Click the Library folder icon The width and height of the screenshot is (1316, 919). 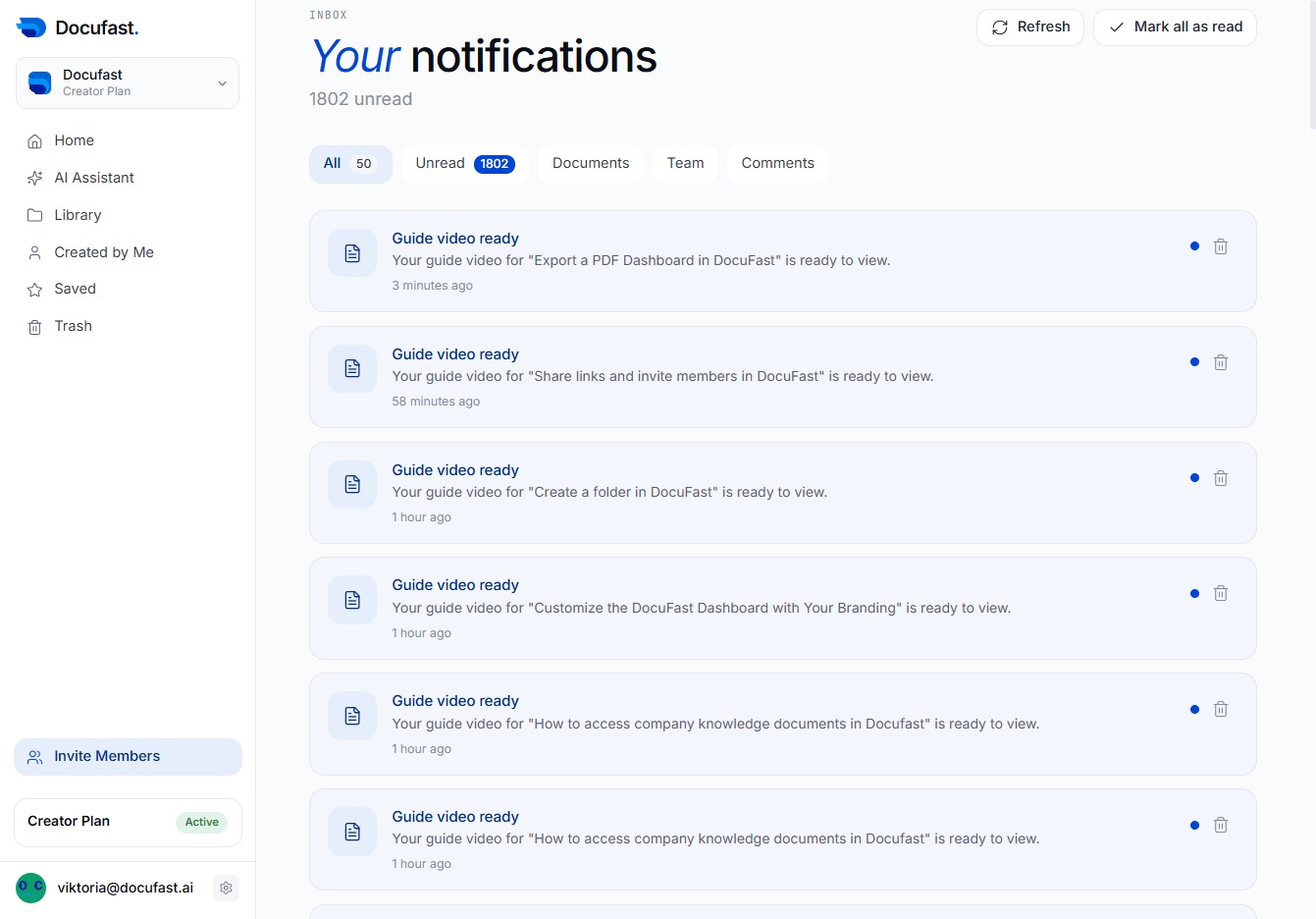34,215
